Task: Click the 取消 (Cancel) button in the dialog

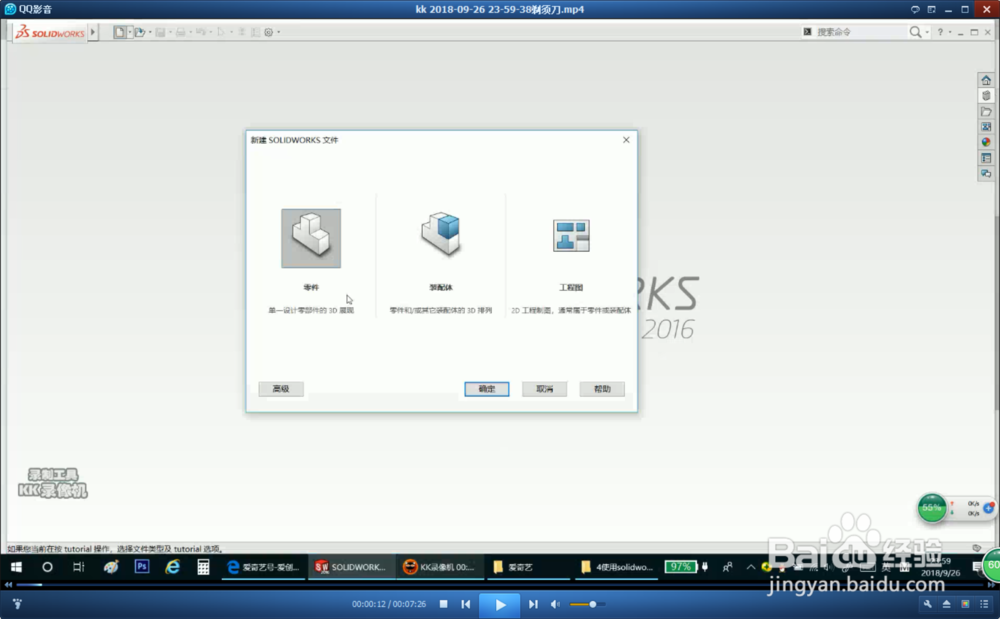Action: tap(544, 389)
